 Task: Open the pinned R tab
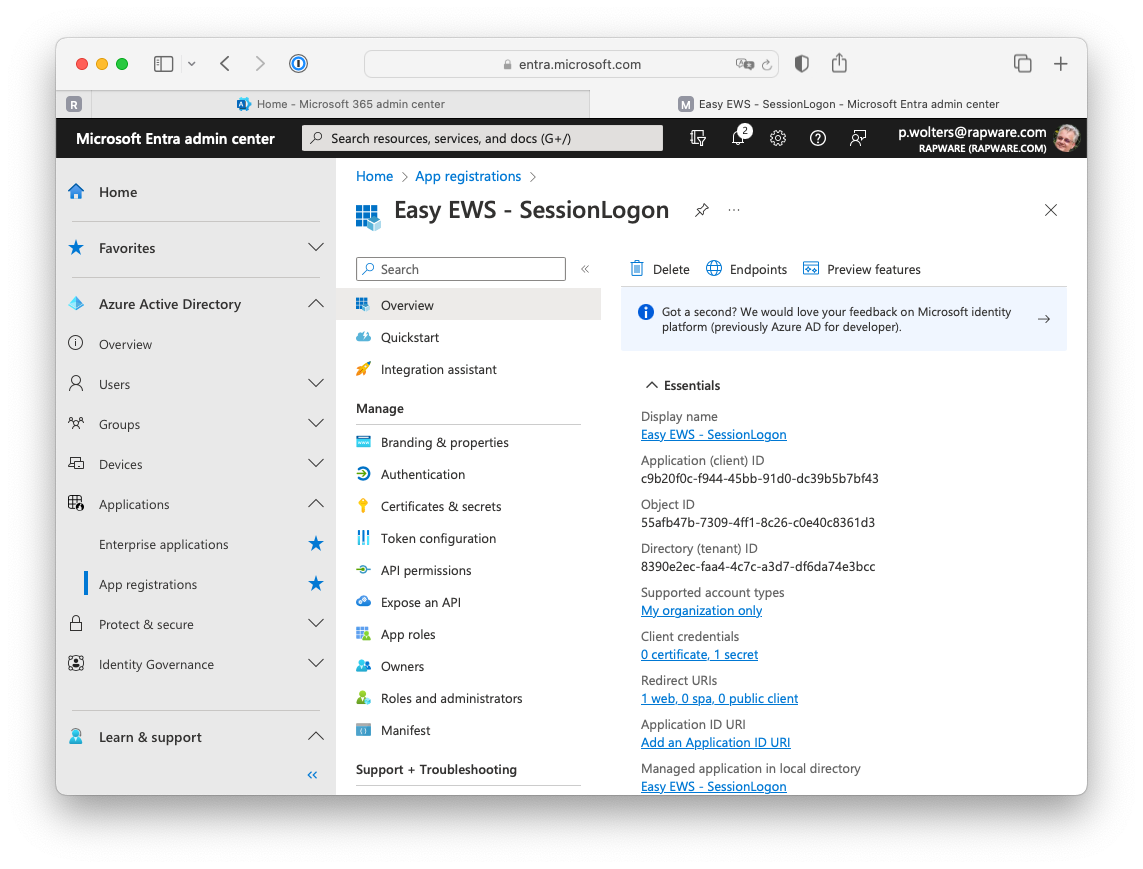pyautogui.click(x=74, y=104)
